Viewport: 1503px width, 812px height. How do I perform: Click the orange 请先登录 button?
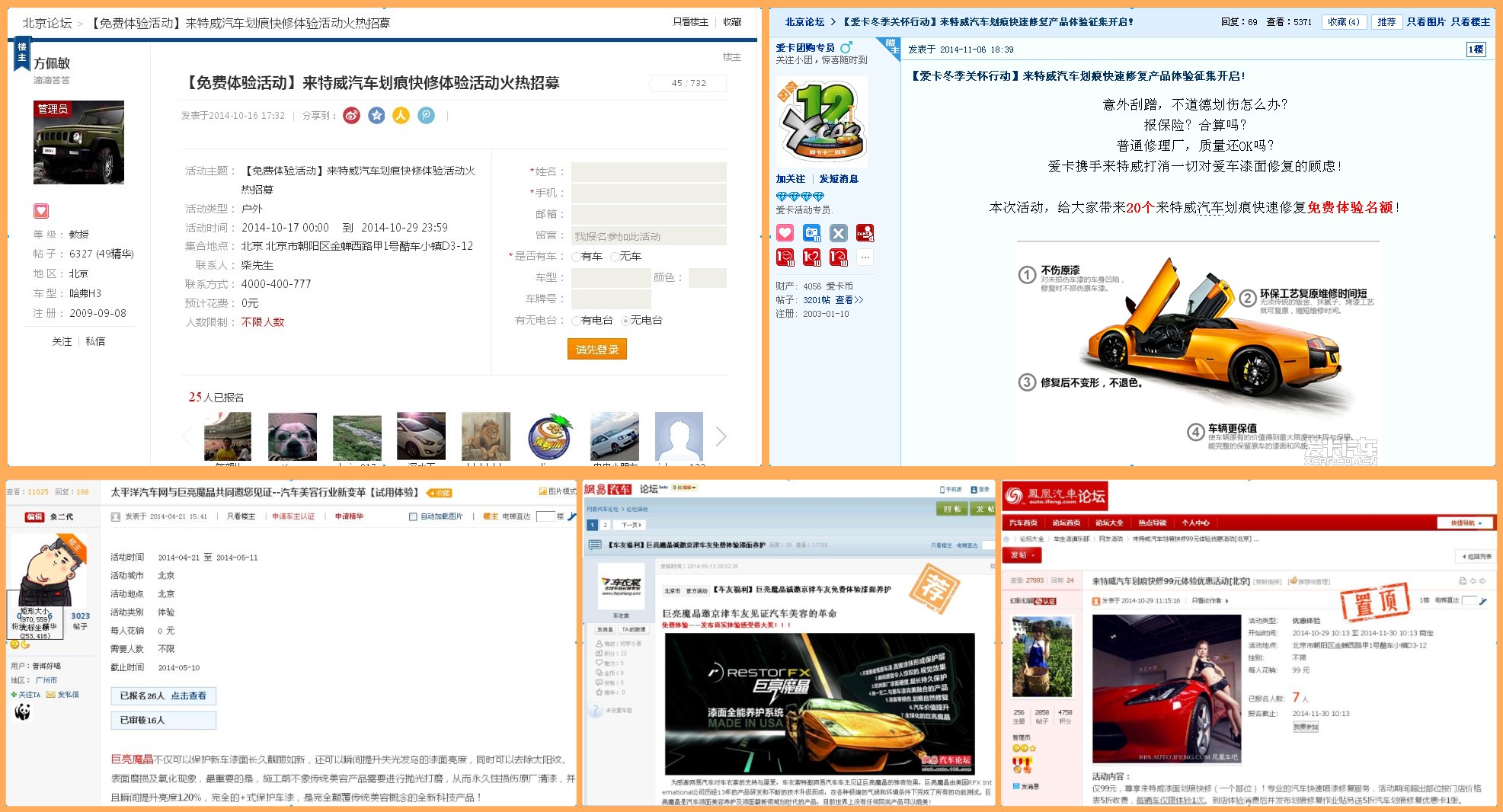click(x=596, y=350)
